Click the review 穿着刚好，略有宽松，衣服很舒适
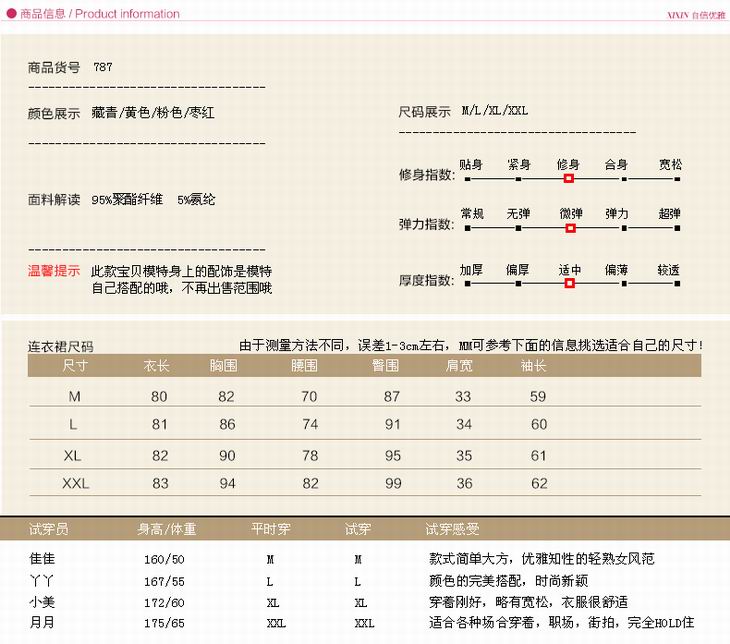 coord(528,602)
